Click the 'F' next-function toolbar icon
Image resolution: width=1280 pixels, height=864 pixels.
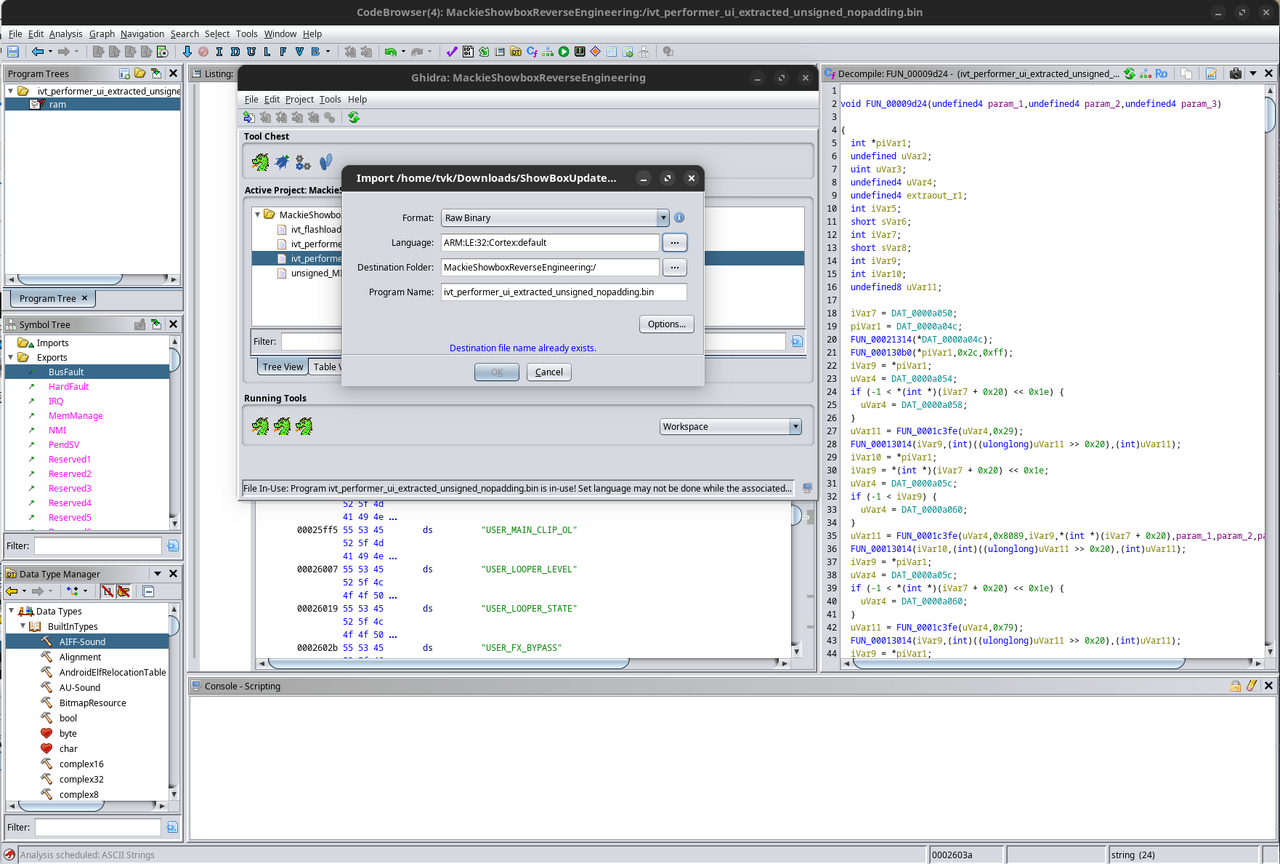pyautogui.click(x=283, y=51)
